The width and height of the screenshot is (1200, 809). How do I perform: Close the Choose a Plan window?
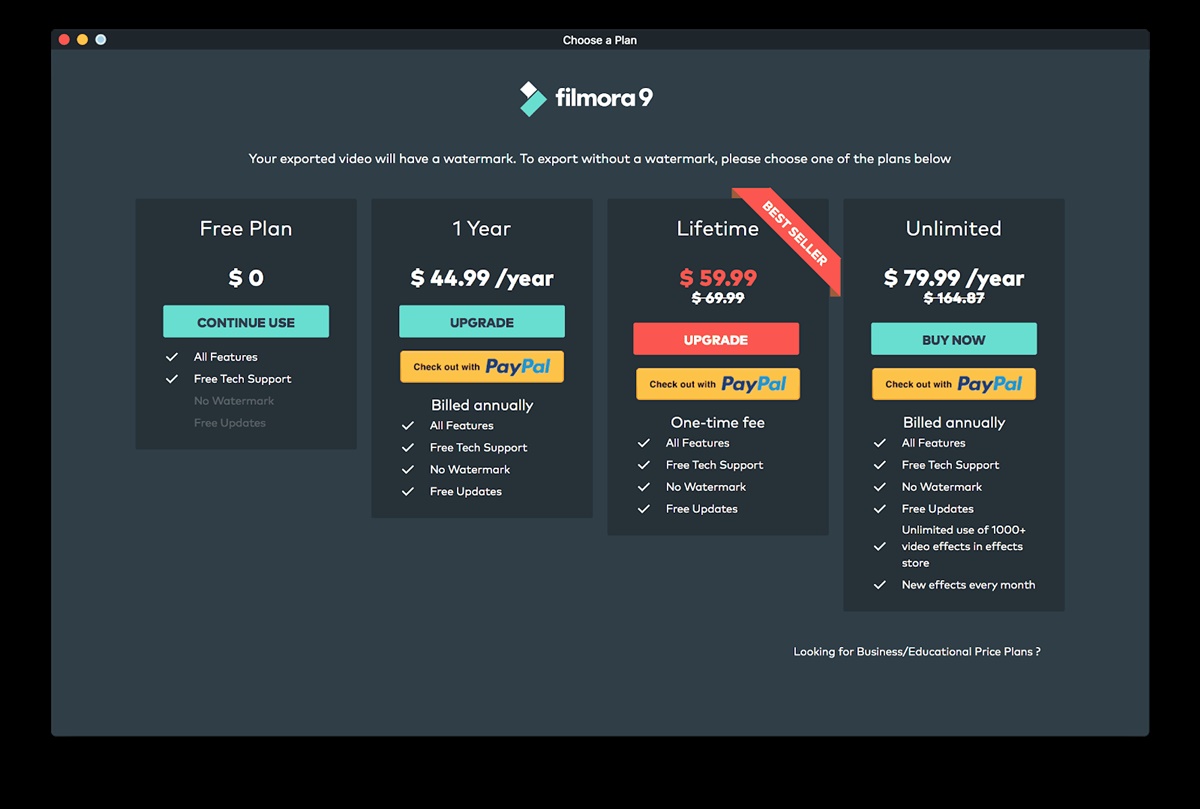(x=64, y=40)
